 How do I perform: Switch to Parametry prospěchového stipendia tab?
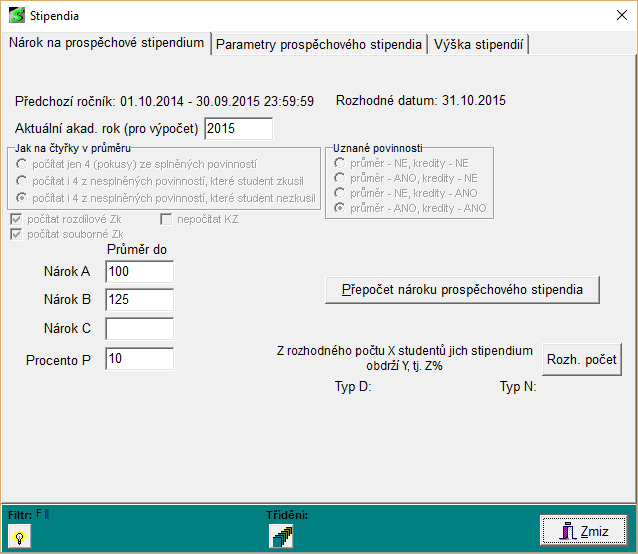coord(319,44)
